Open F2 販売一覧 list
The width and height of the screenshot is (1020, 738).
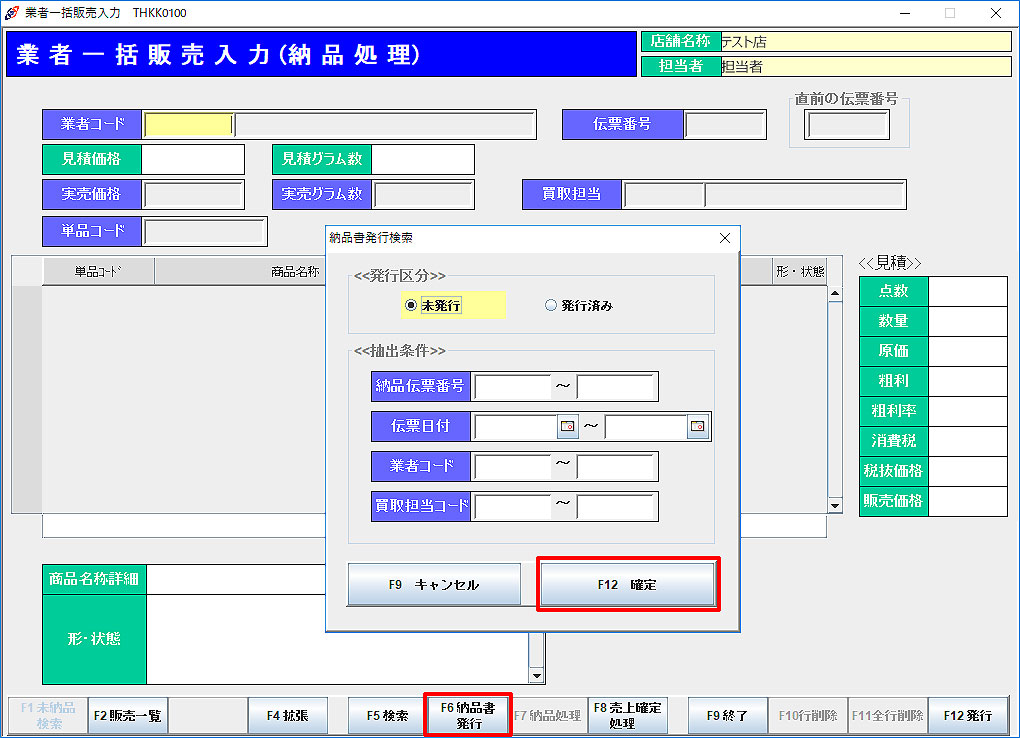[x=128, y=716]
